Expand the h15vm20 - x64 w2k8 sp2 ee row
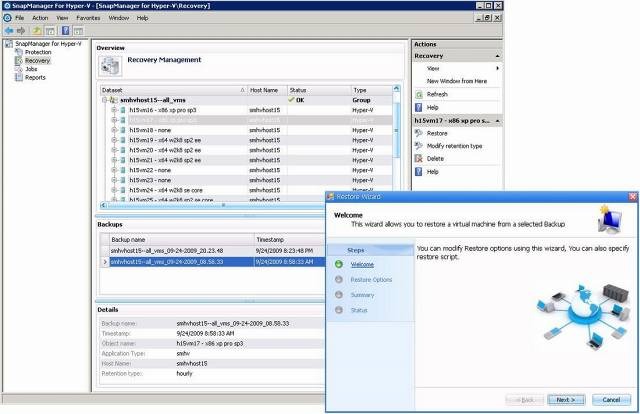The width and height of the screenshot is (640, 414). 114,150
